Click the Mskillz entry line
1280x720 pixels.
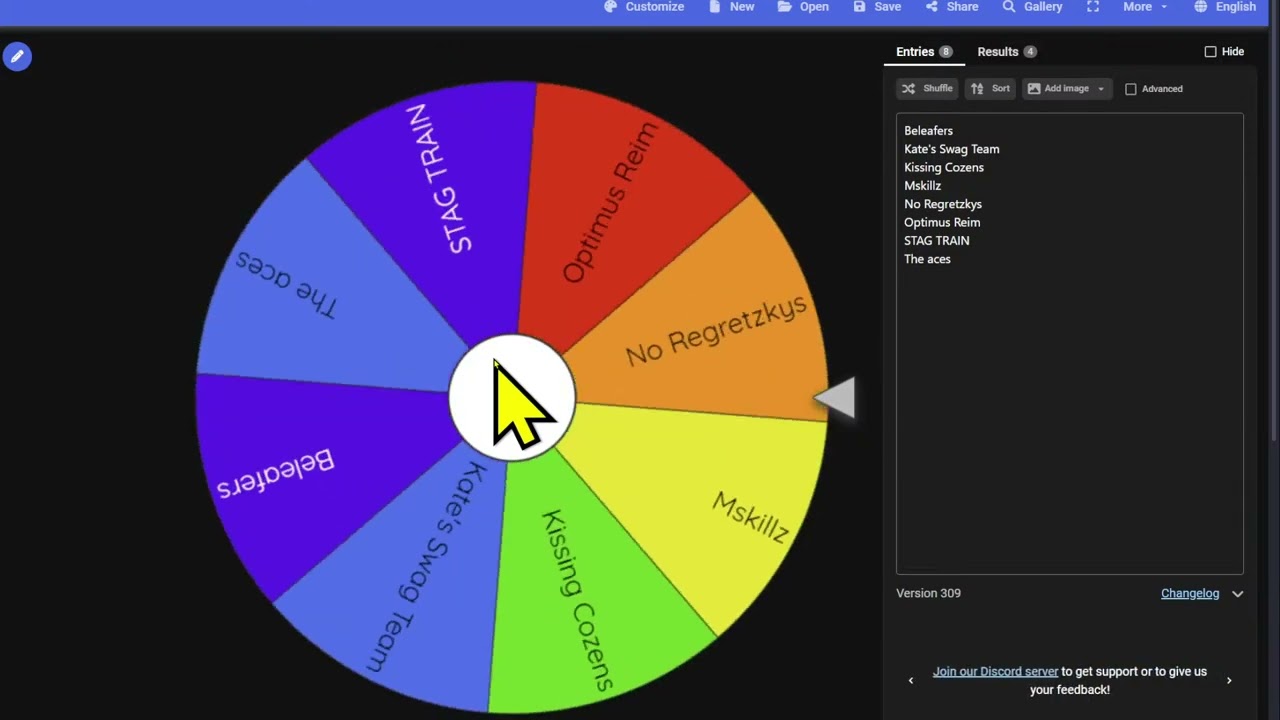click(922, 186)
